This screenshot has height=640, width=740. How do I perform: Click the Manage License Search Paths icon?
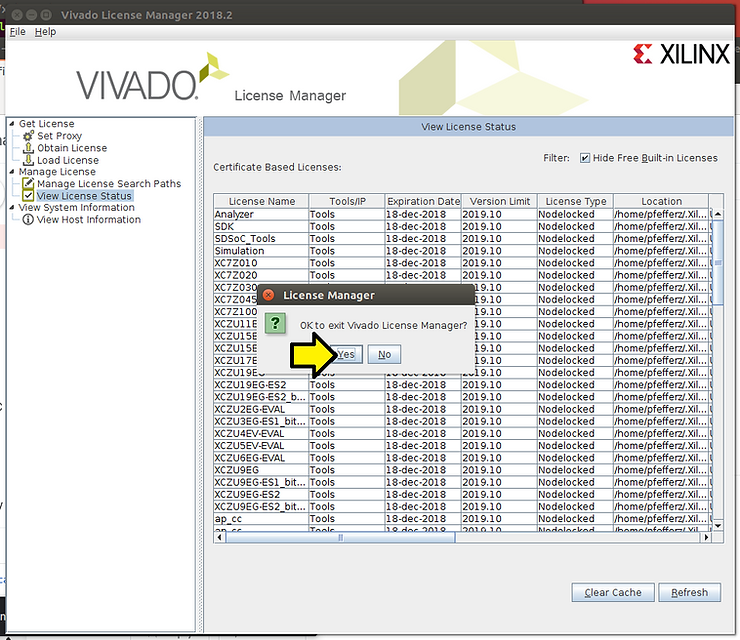[28, 183]
